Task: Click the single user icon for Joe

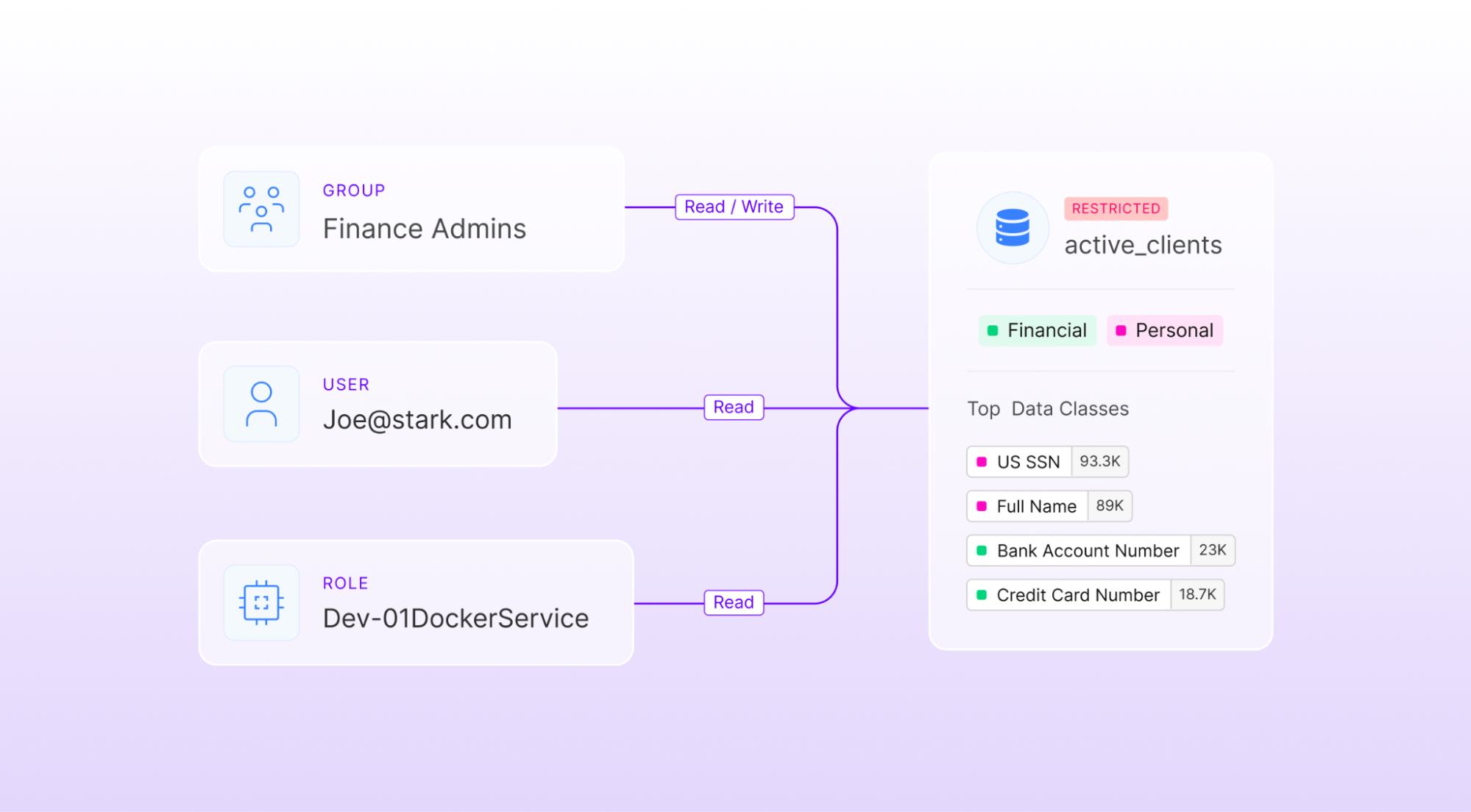Action: 261,404
